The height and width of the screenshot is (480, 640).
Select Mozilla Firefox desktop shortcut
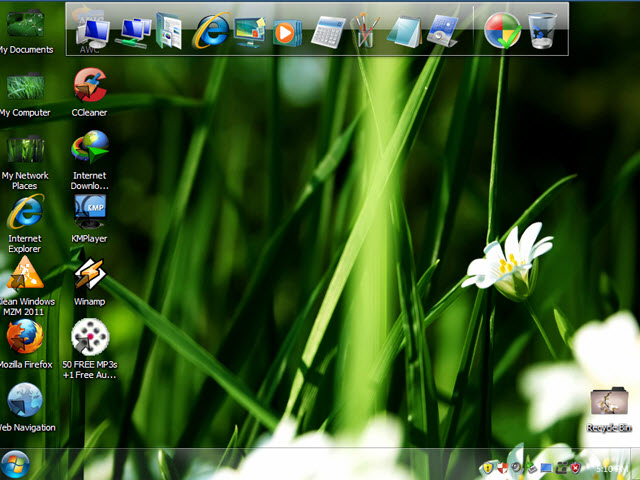26,344
